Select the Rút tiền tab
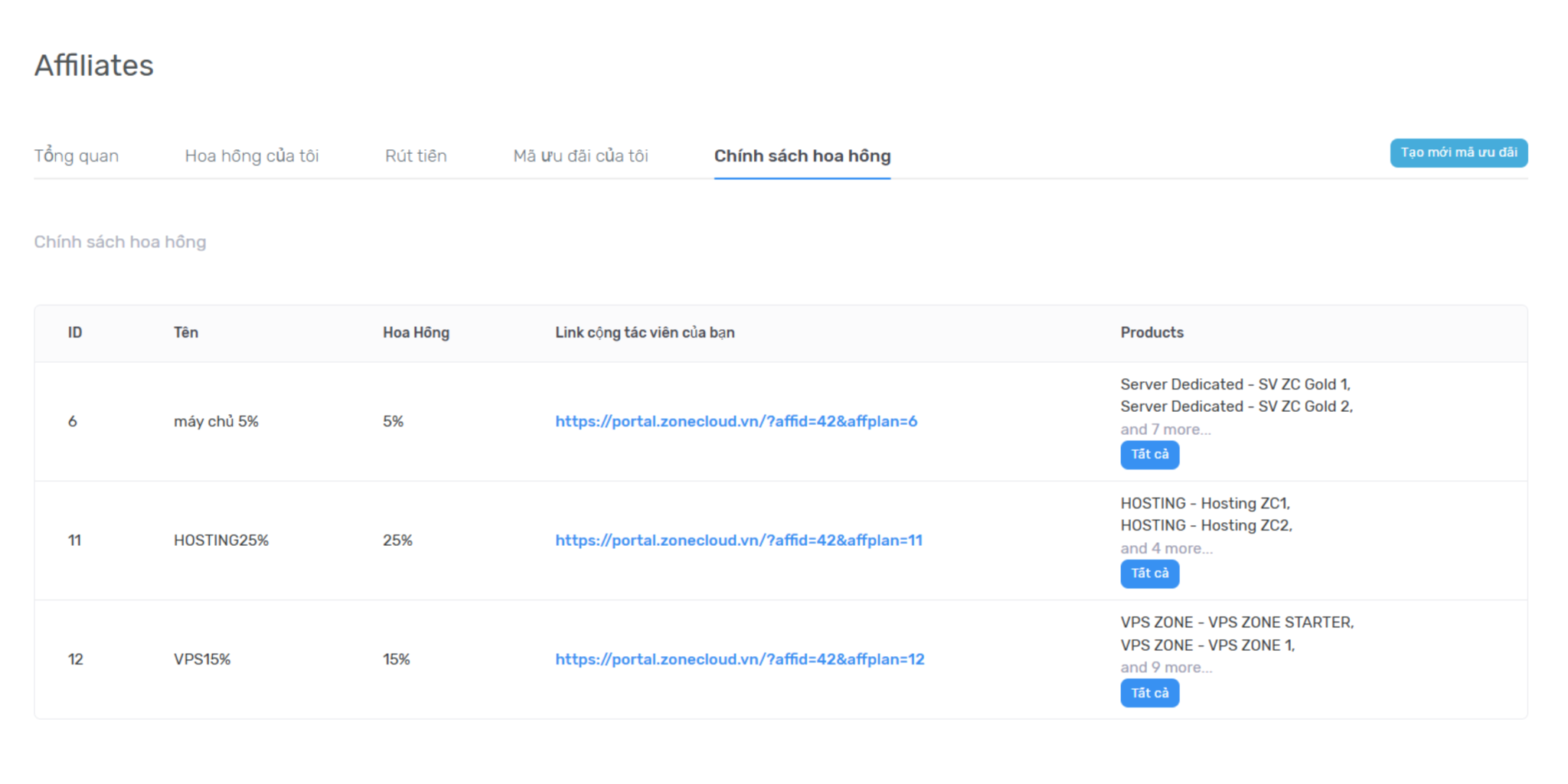1568x784 pixels. [416, 155]
